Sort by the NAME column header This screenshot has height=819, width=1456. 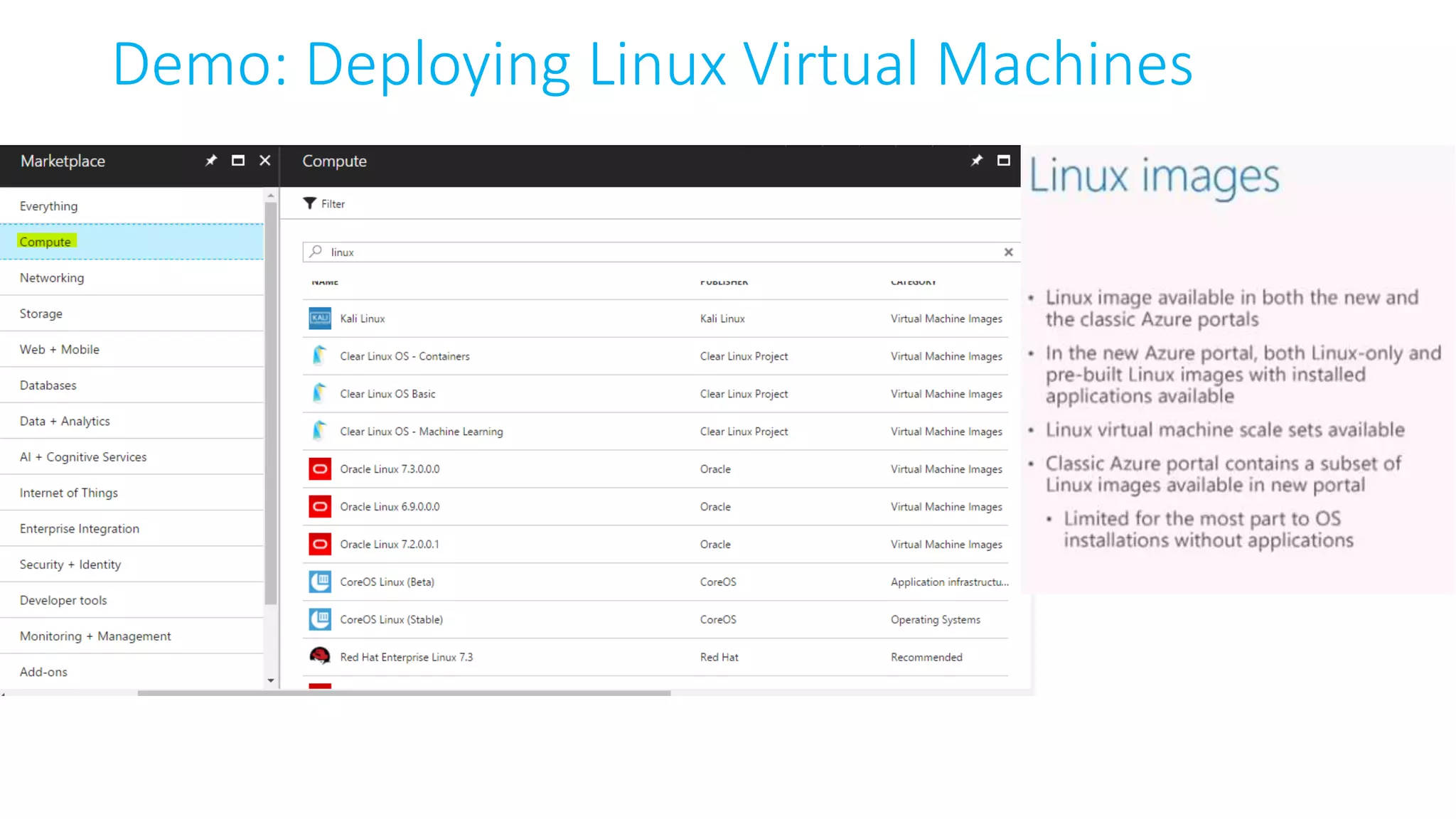pos(325,282)
